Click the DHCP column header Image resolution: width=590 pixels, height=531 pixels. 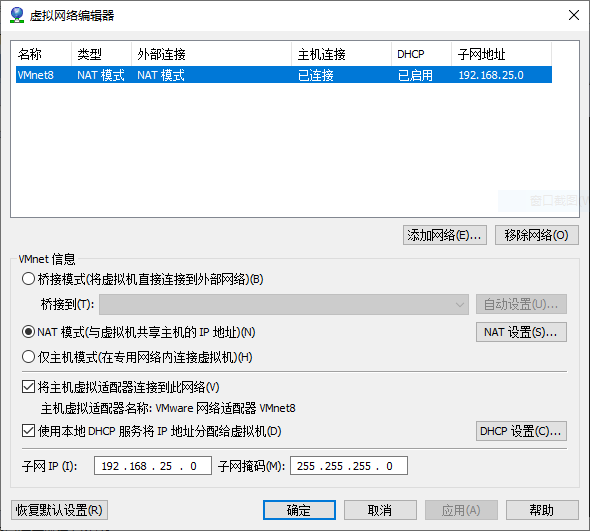tap(421, 55)
